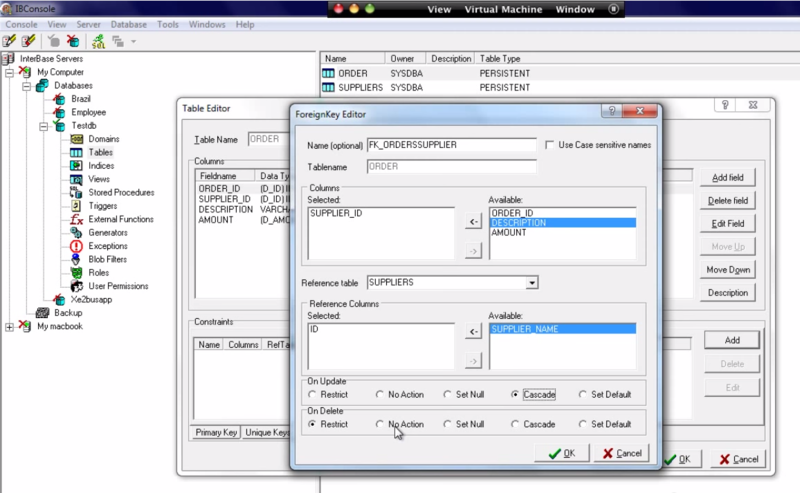Choose No Action for On Update

pos(380,395)
